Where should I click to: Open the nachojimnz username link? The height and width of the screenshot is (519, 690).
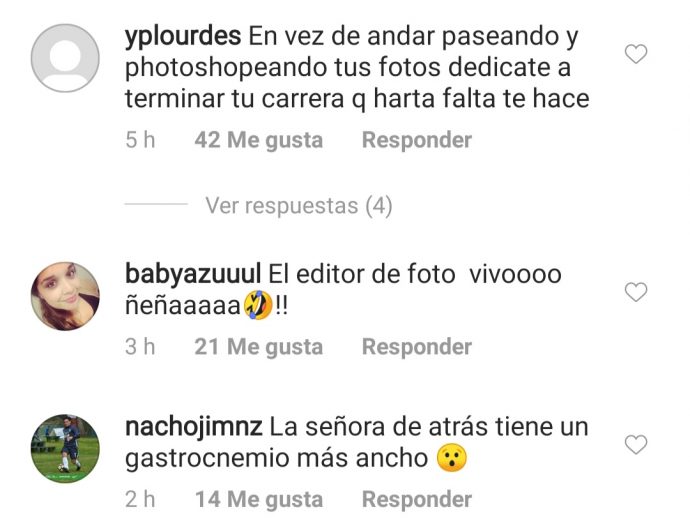[194, 428]
